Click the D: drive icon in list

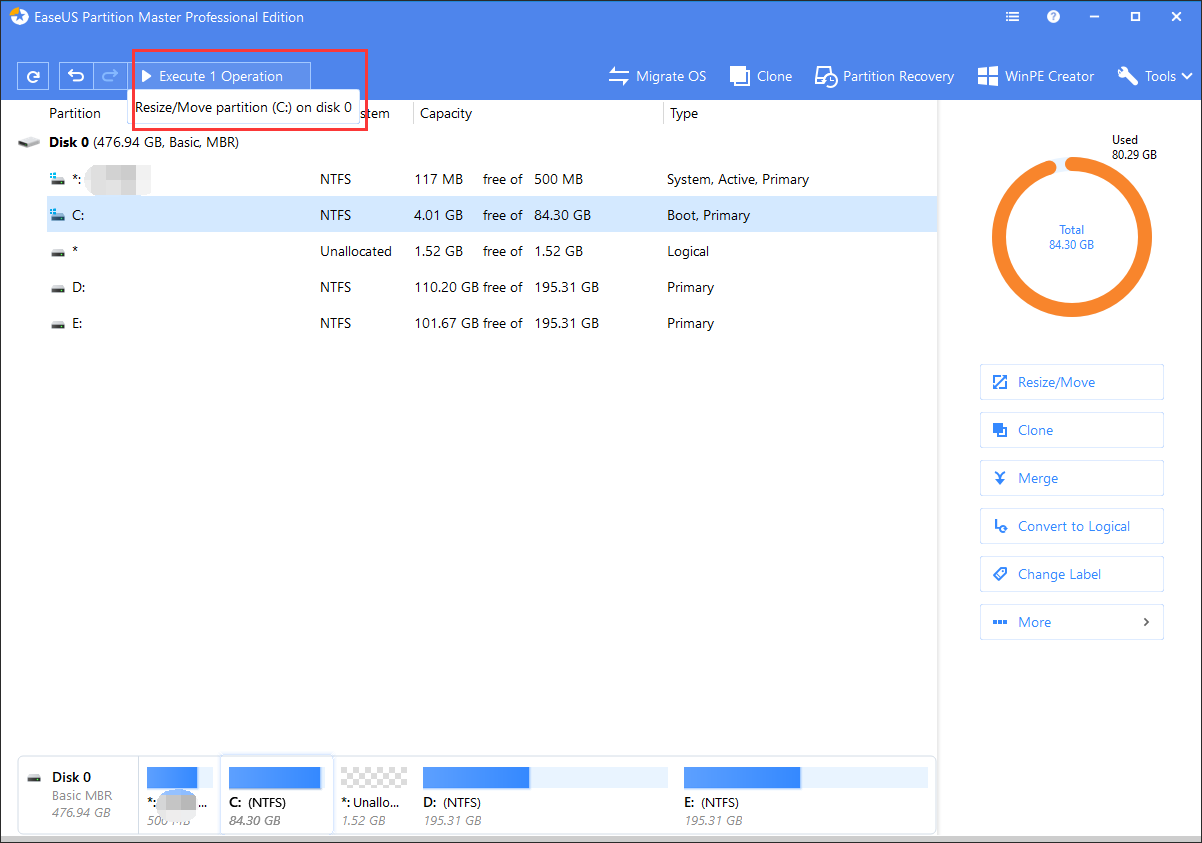(57, 288)
